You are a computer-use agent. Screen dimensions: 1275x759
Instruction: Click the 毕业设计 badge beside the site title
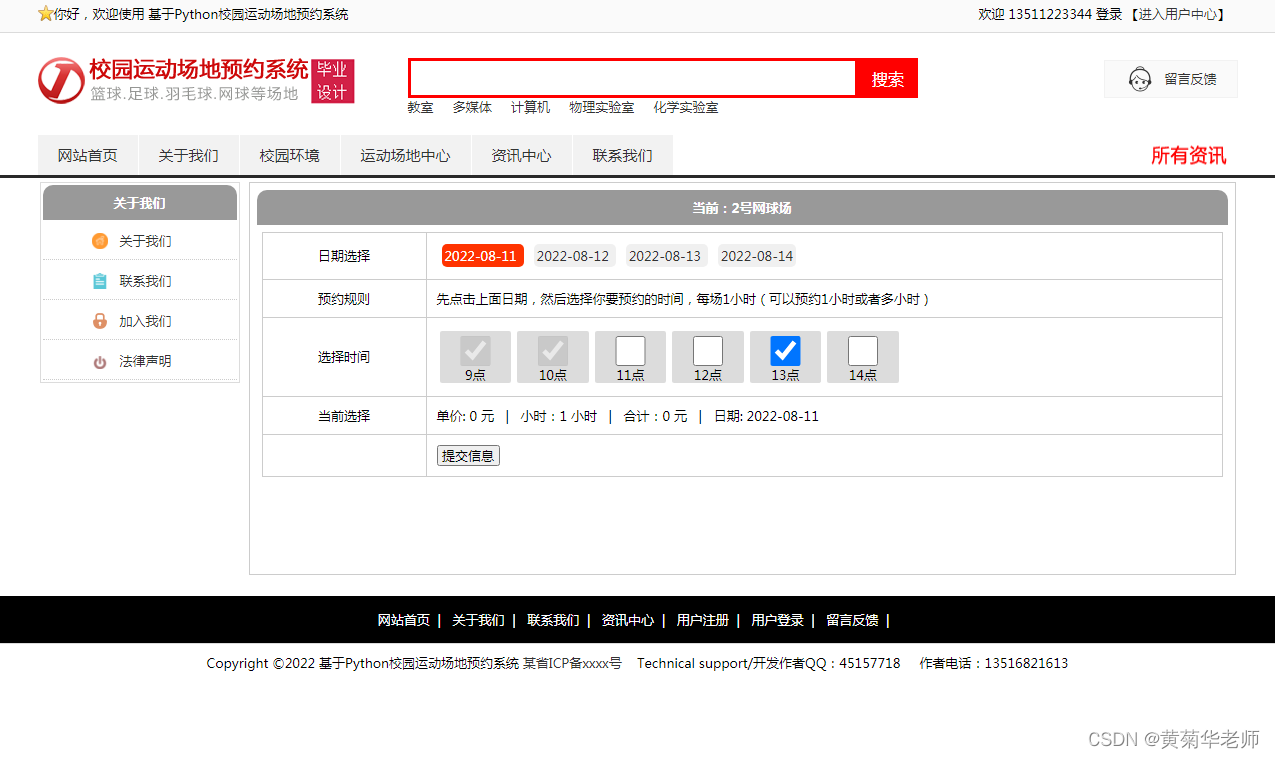pyautogui.click(x=333, y=80)
